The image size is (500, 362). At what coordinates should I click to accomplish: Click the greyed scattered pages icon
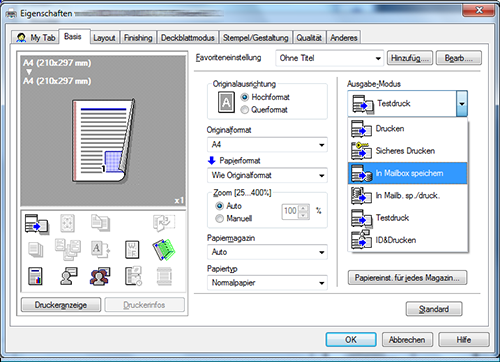[x=68, y=249]
